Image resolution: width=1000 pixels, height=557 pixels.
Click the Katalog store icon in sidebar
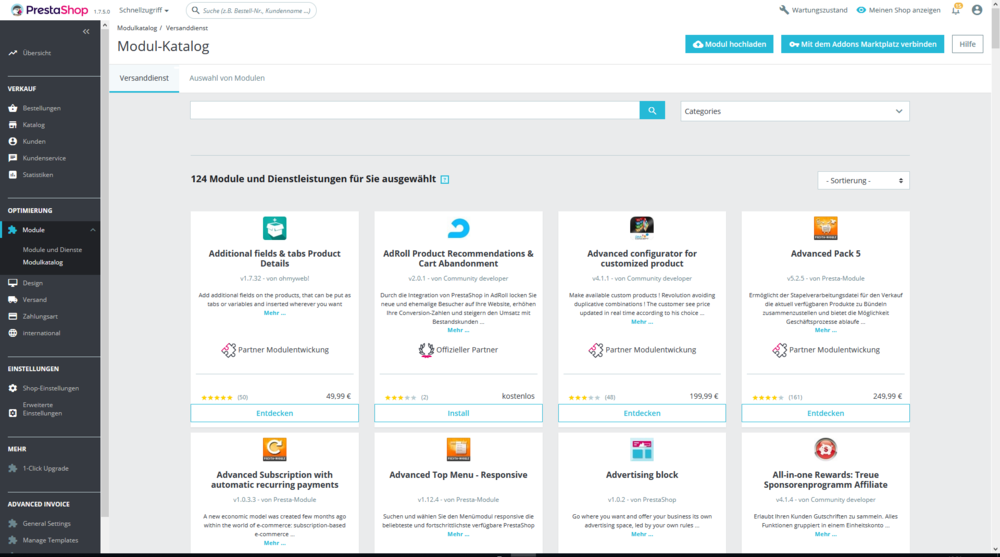(13, 124)
